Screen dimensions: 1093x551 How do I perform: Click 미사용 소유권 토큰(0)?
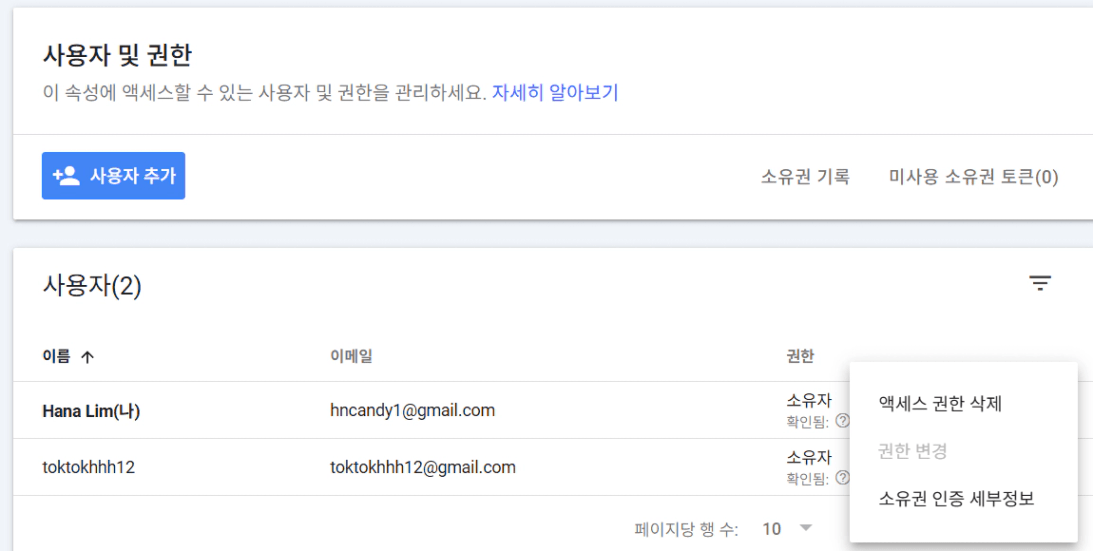pos(973,177)
